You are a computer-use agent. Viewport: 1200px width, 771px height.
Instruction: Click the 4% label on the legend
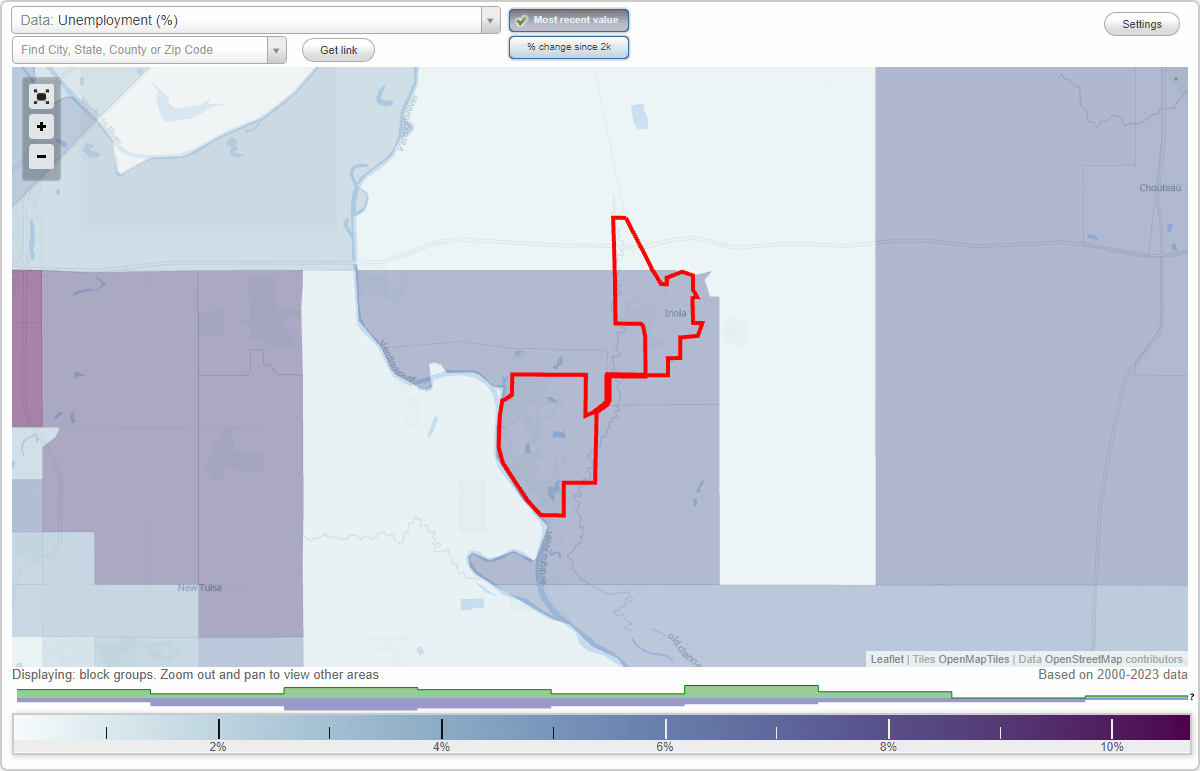click(441, 747)
